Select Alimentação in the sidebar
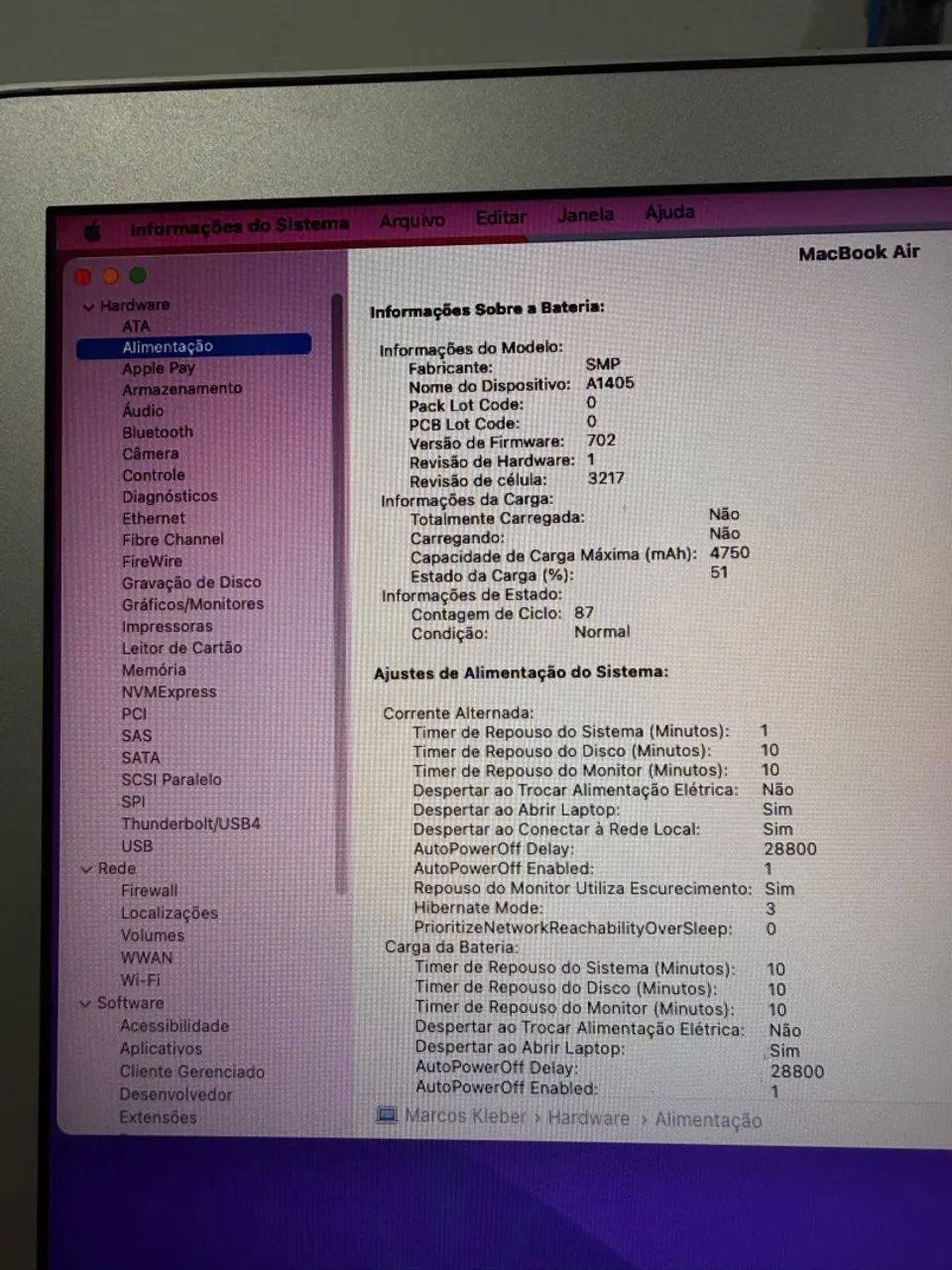Screen dimensions: 952x1270 point(193,346)
